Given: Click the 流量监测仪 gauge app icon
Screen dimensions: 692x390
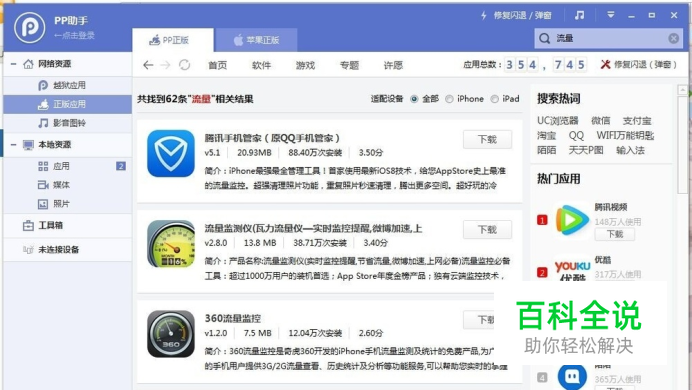Looking at the screenshot, I should (x=171, y=244).
